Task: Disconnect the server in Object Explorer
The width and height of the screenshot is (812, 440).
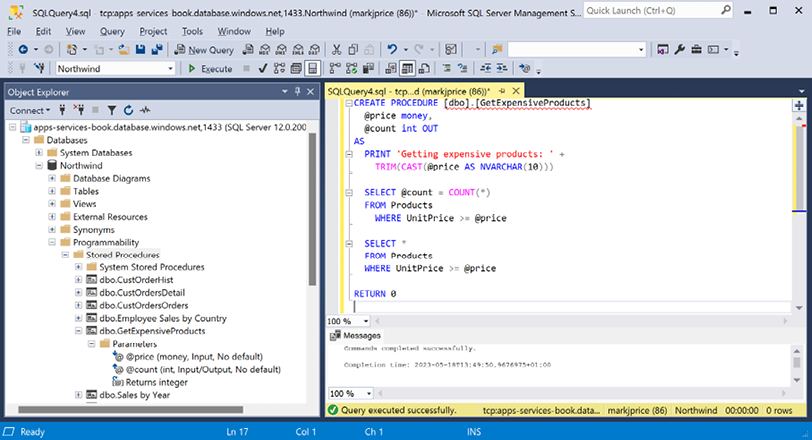Action: tap(79, 110)
